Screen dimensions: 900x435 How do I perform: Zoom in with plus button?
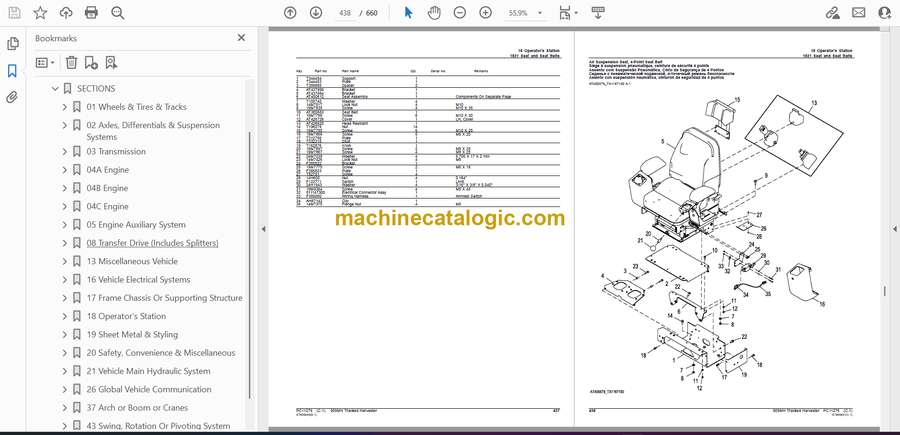[x=486, y=13]
